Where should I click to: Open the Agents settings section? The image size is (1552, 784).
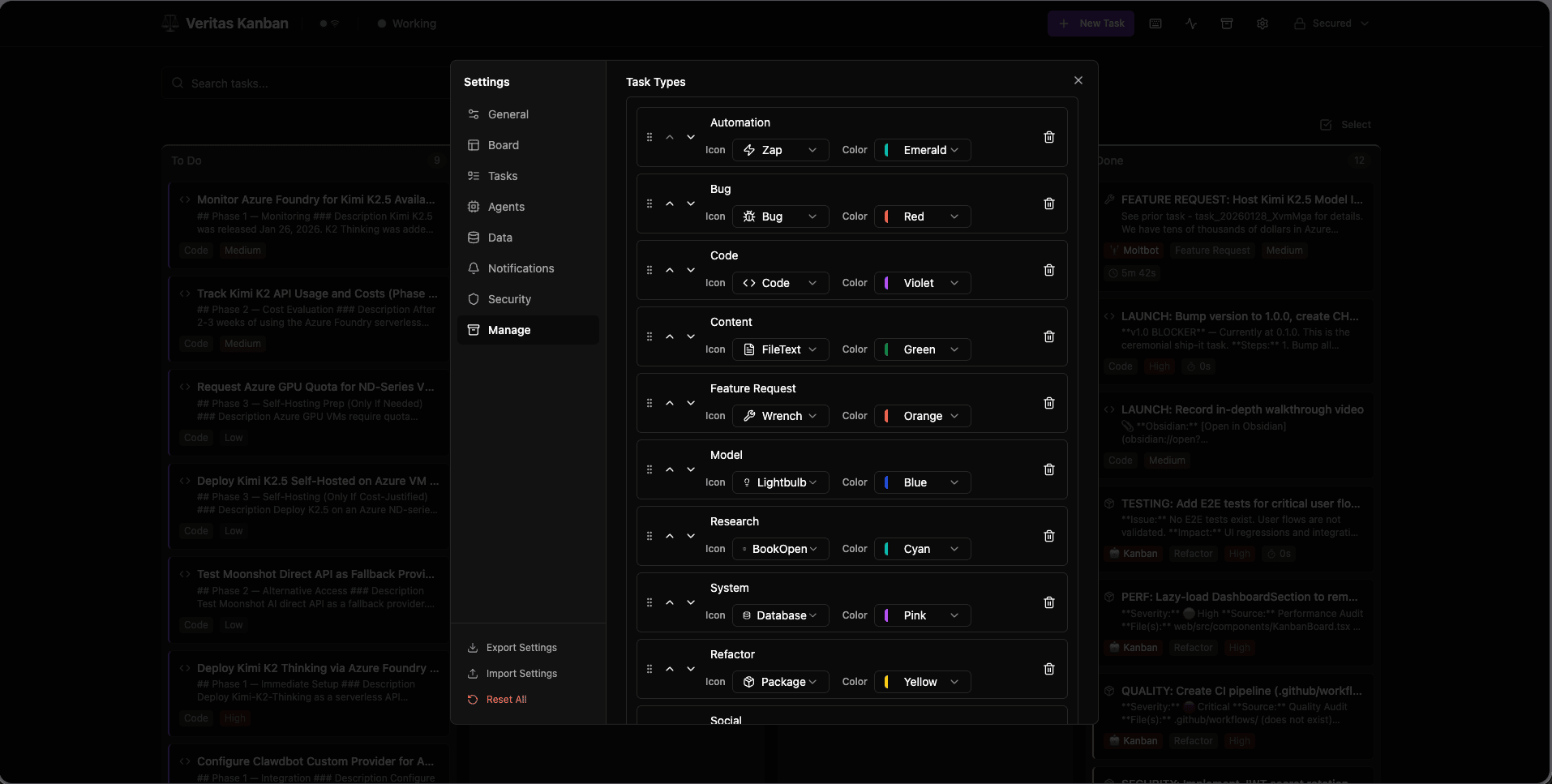point(506,207)
